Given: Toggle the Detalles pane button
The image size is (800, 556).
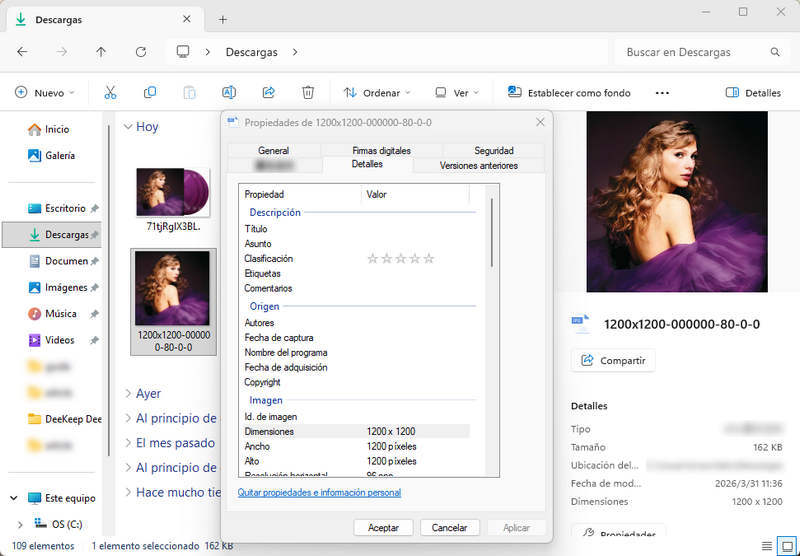Looking at the screenshot, I should coord(753,93).
